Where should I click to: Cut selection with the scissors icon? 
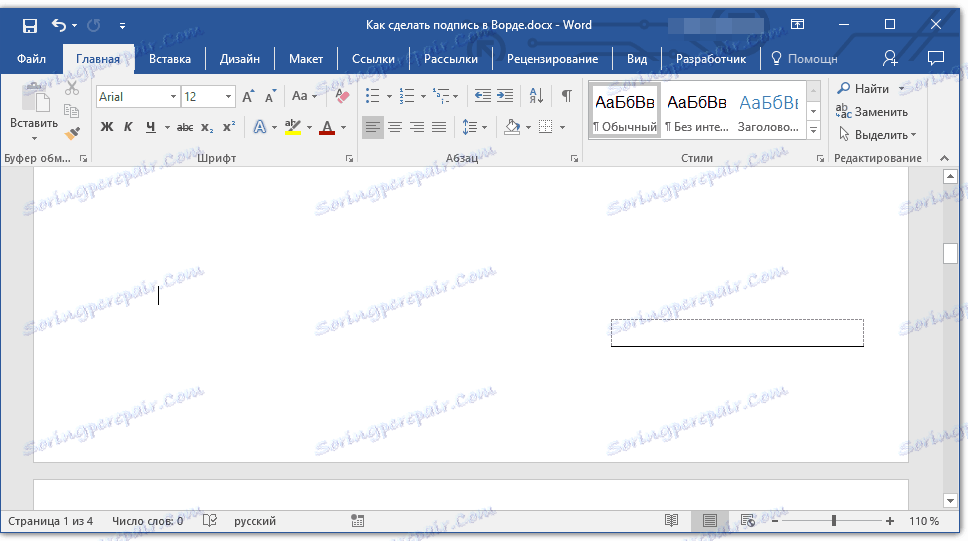[x=72, y=88]
